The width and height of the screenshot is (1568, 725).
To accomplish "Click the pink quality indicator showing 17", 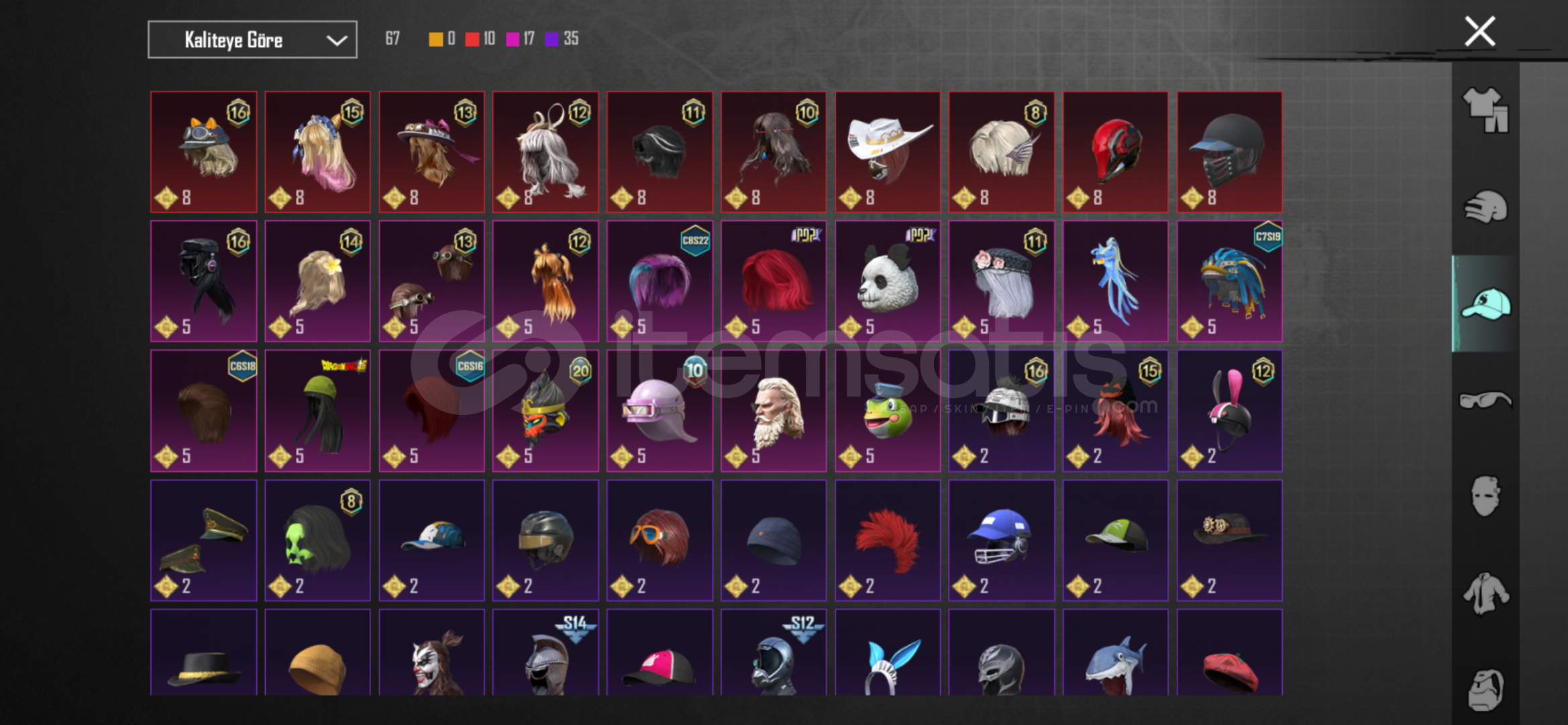I will point(520,39).
